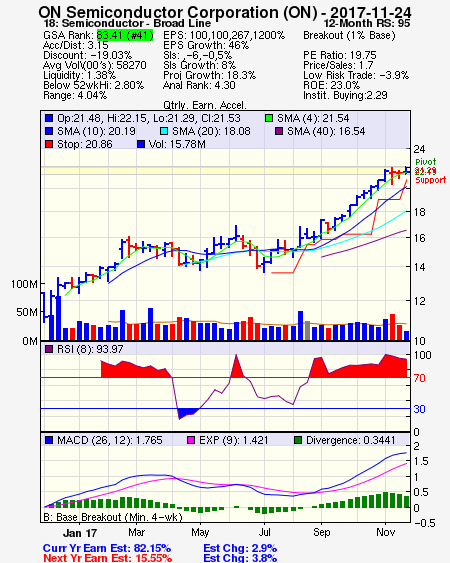Click the 'EPS: 100,100,267,1200%' text

224,35
